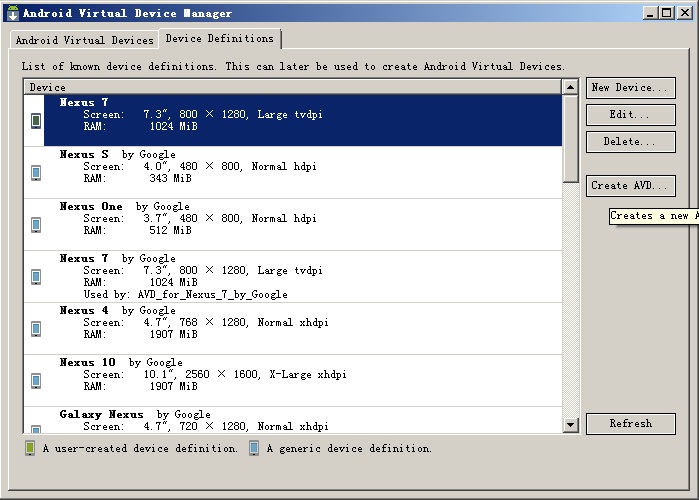
Task: Select the highlighted Nexus 7 row title
Action: tap(84, 102)
